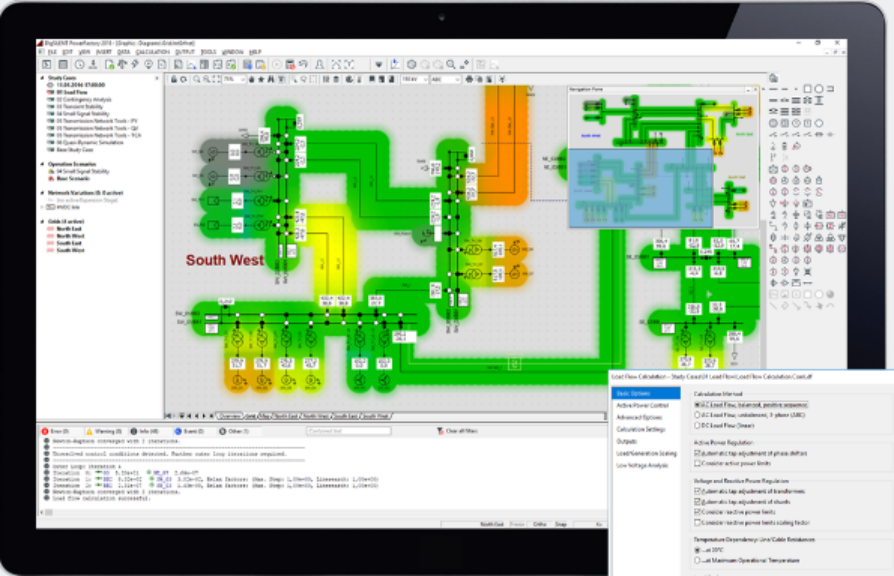
Task: Select at Maximum Operational Temperature option
Action: click(697, 560)
